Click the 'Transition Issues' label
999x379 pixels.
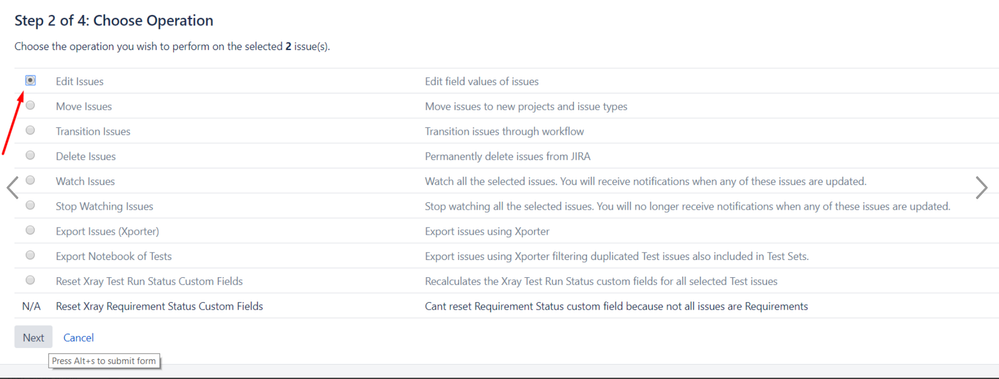[93, 131]
